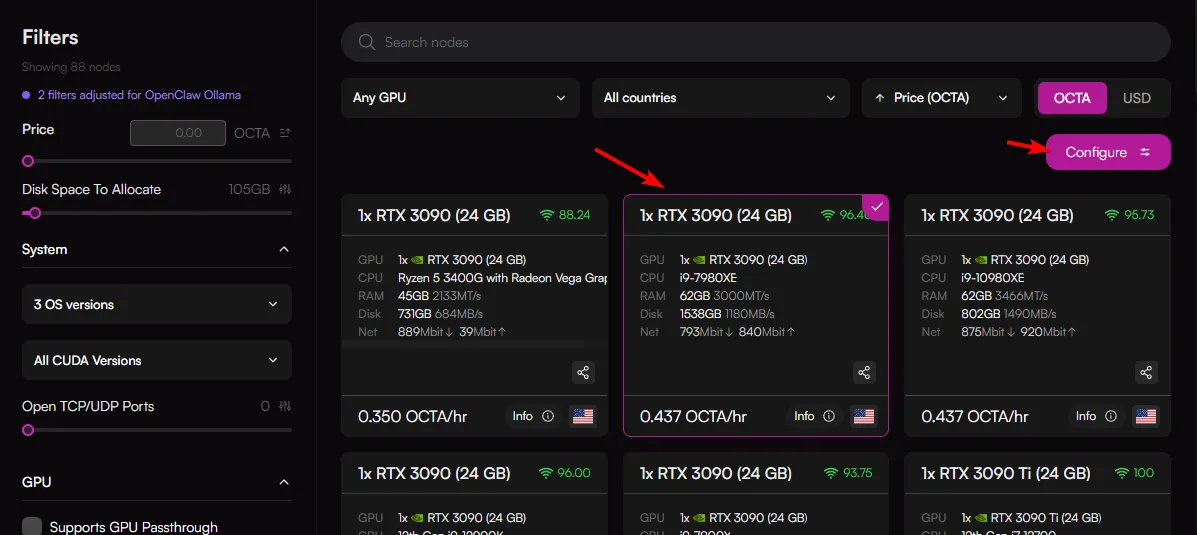Open the All countries dropdown

(x=720, y=98)
